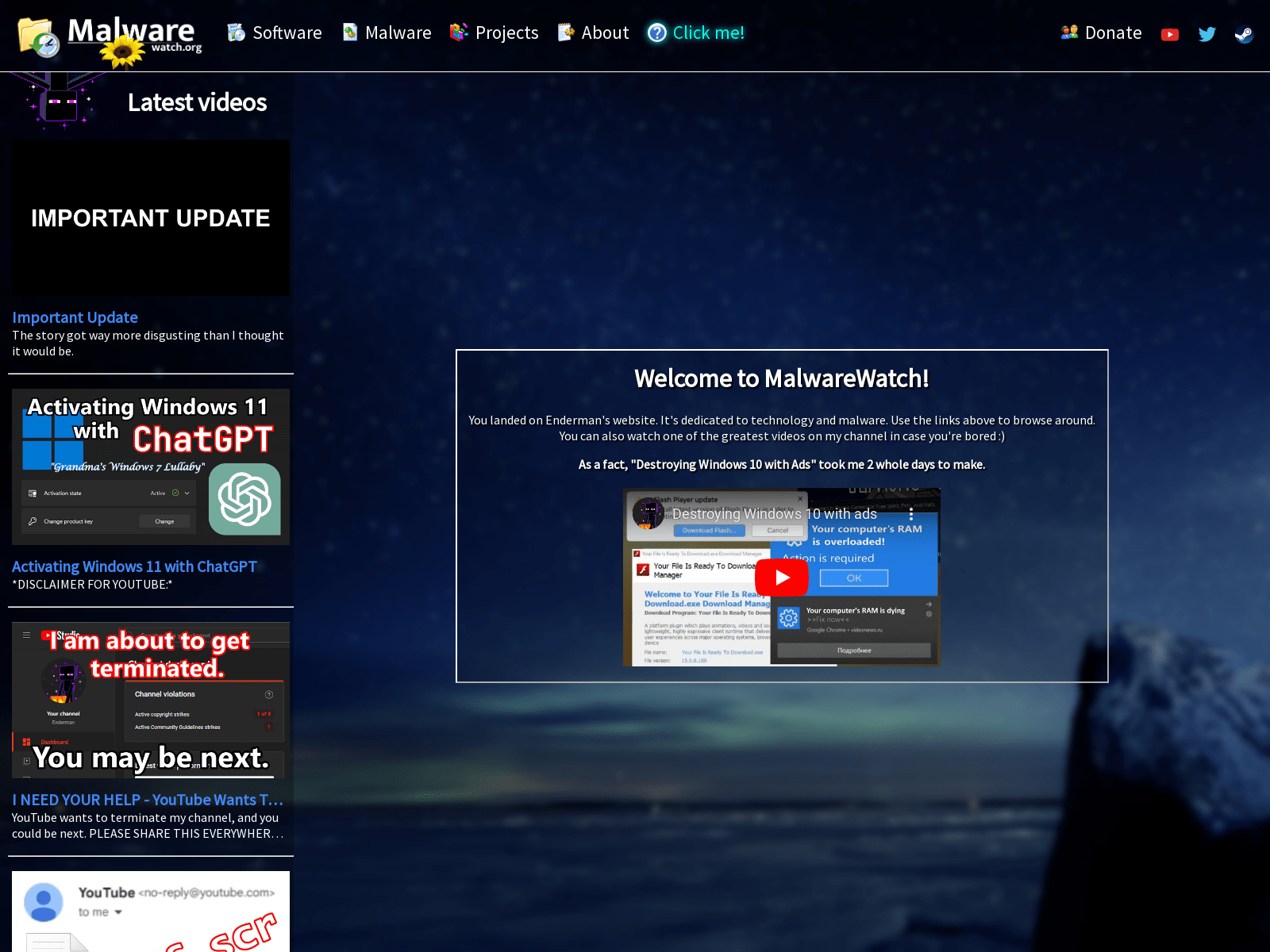This screenshot has height=952, width=1270.
Task: Click the question mark help icon
Action: pyautogui.click(x=657, y=33)
